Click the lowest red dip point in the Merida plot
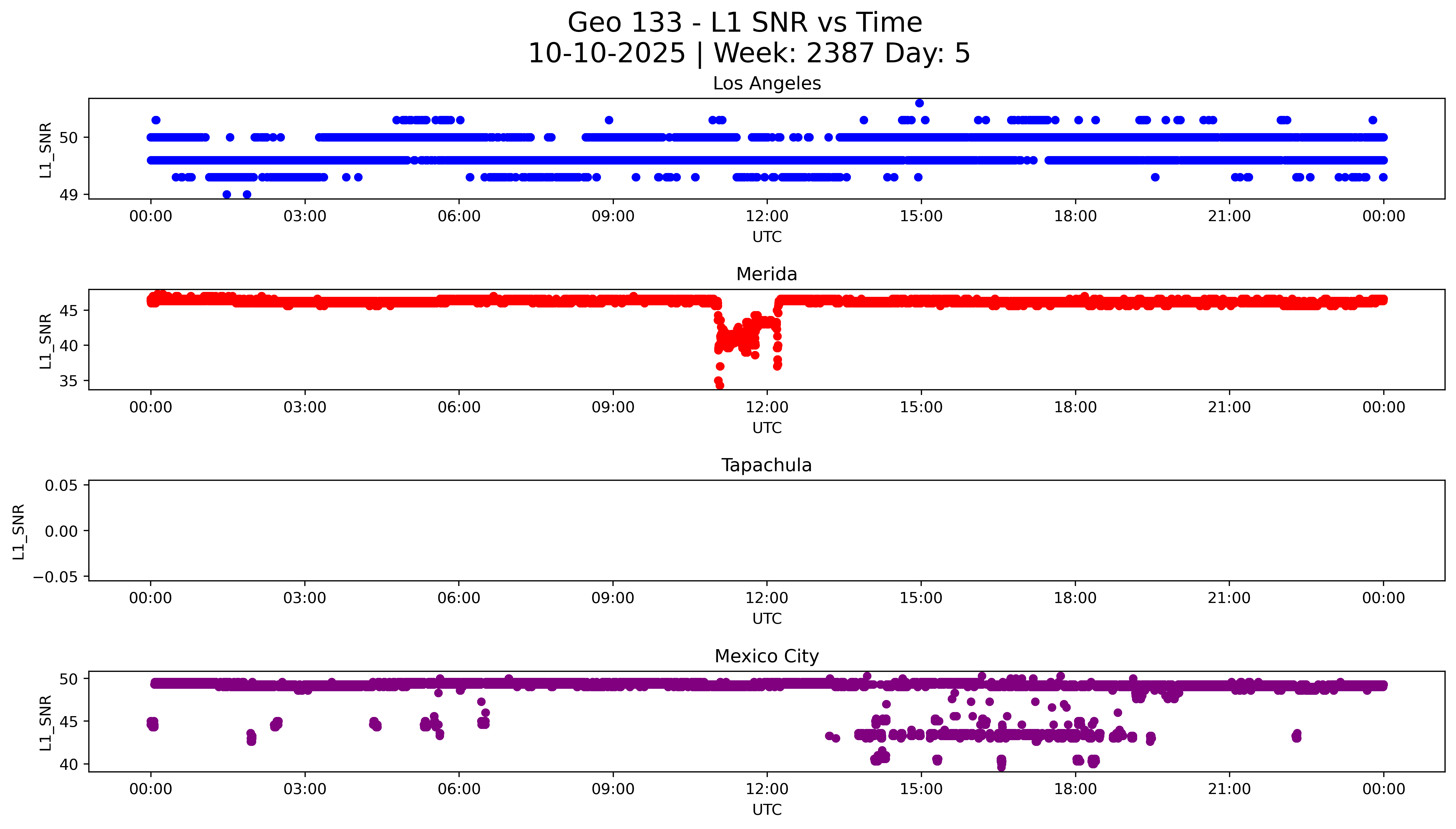The height and width of the screenshot is (829, 1456). [x=720, y=385]
